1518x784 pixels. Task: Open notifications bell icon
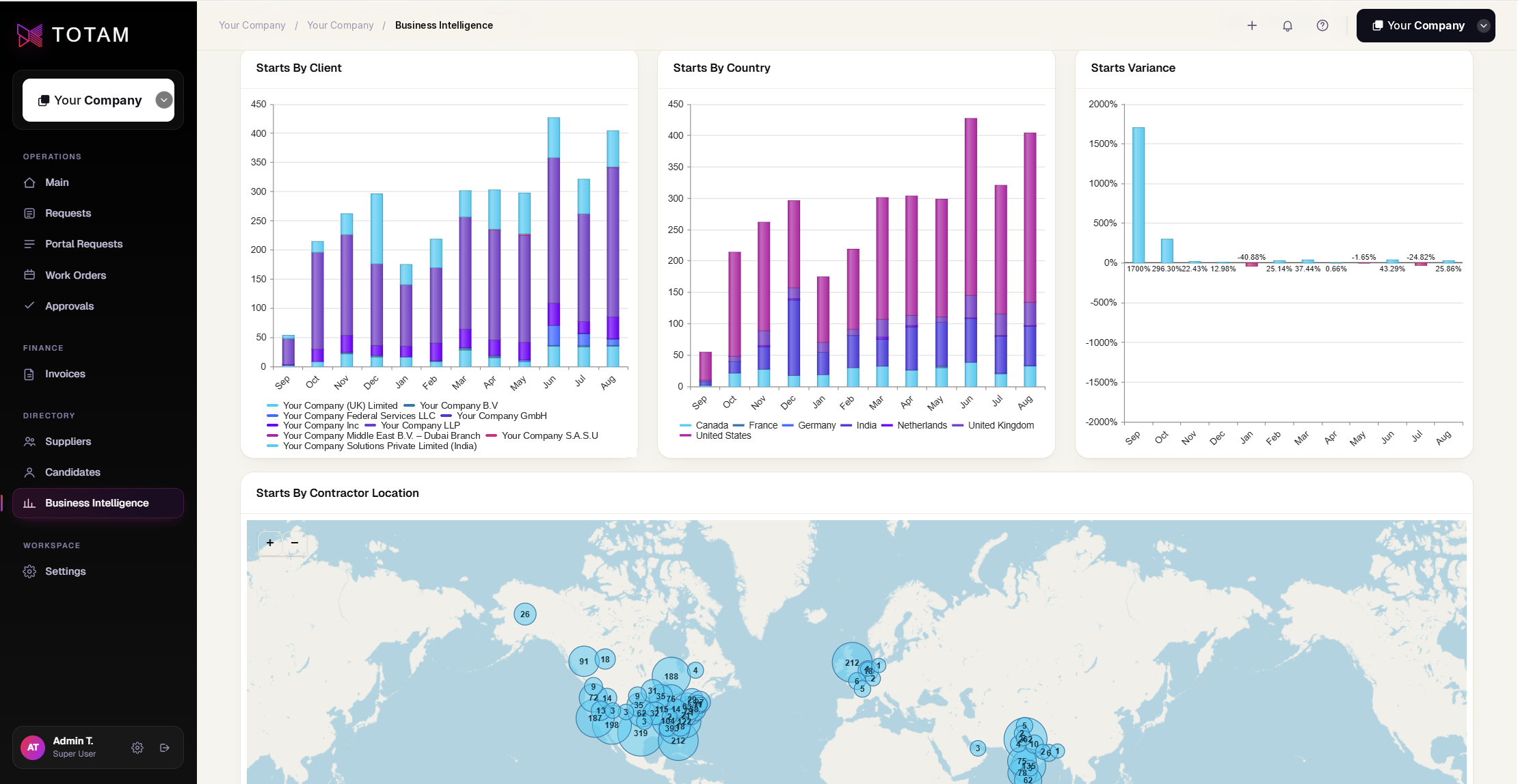[1288, 25]
